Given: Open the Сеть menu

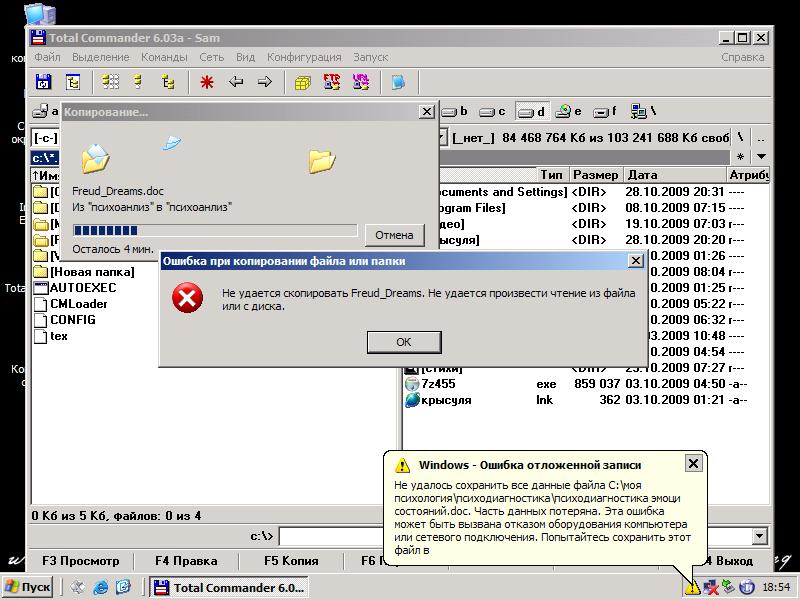Looking at the screenshot, I should pos(211,57).
